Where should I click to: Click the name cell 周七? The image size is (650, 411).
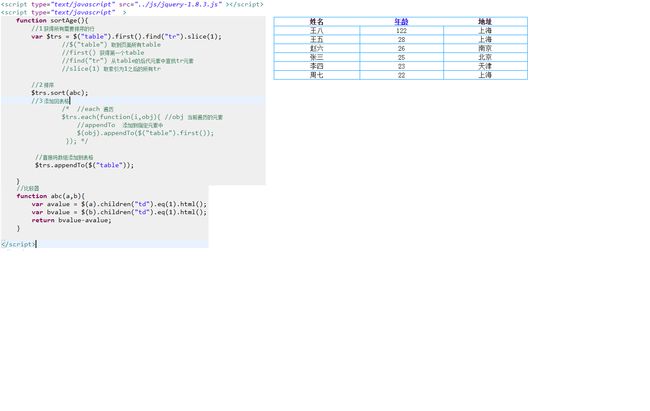[x=317, y=75]
